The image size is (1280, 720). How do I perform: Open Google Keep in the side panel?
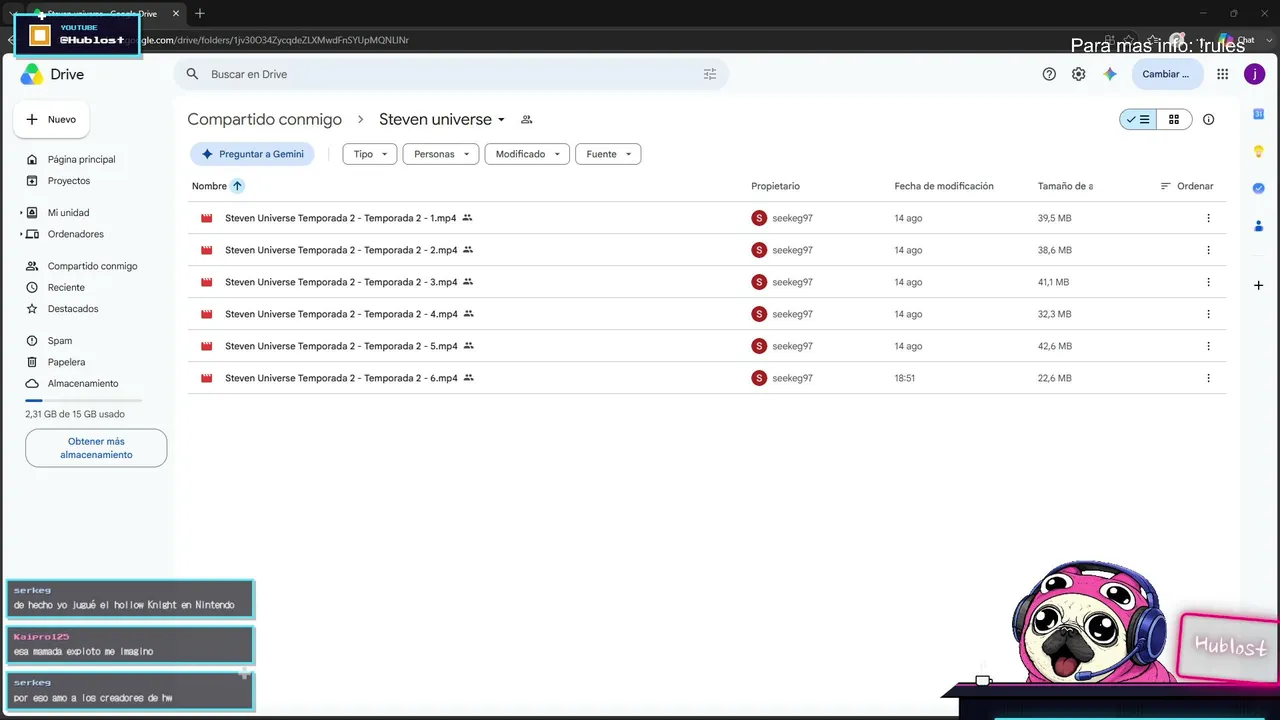coord(1258,151)
